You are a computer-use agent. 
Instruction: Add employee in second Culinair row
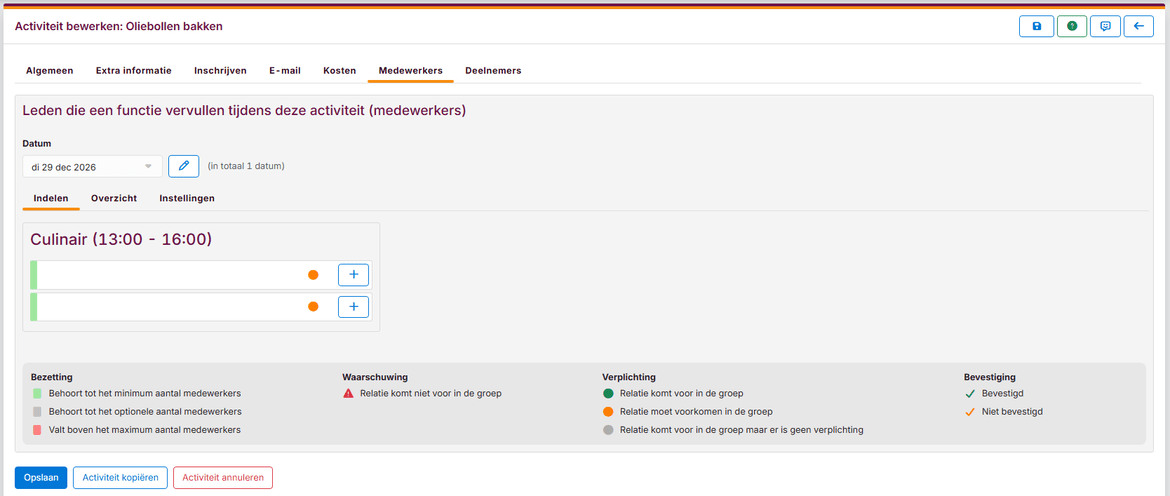tap(354, 307)
